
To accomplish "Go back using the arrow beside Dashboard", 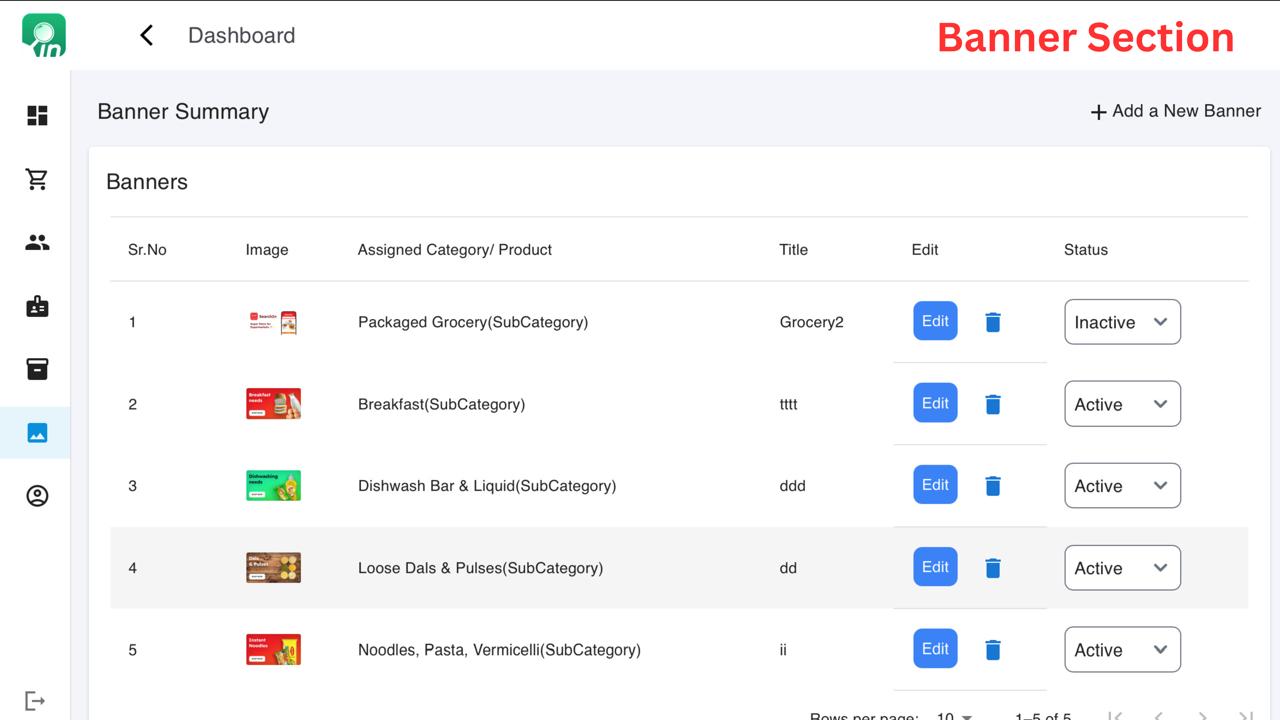I will coord(147,36).
